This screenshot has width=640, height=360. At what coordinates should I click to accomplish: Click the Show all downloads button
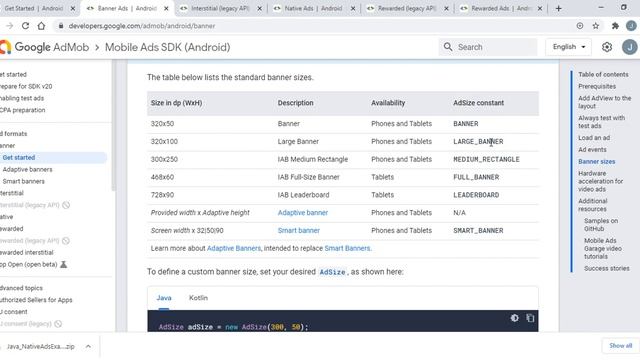click(620, 346)
